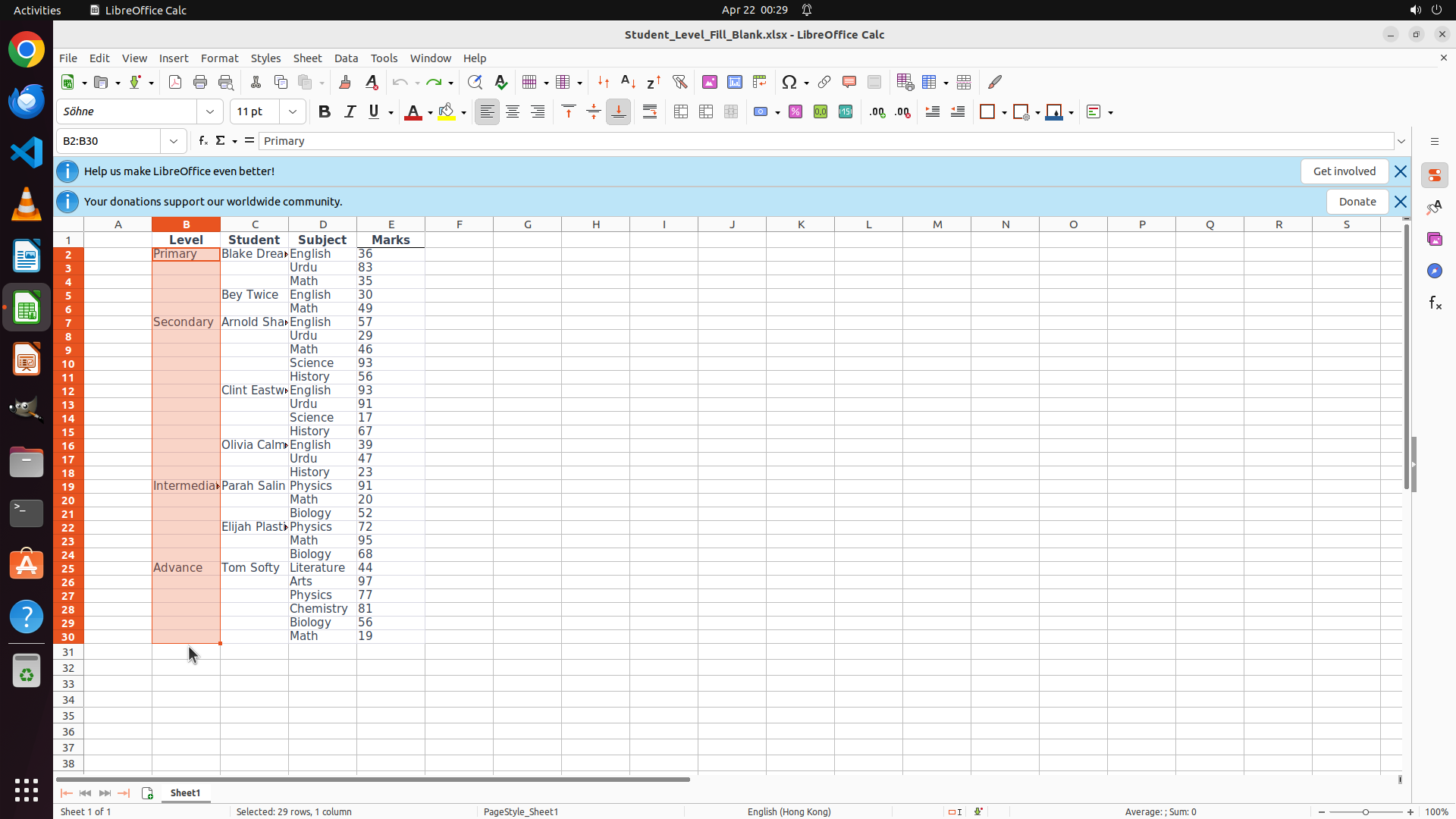This screenshot has height=819, width=1456.
Task: Expand the Name Box dropdown arrow
Action: [174, 141]
